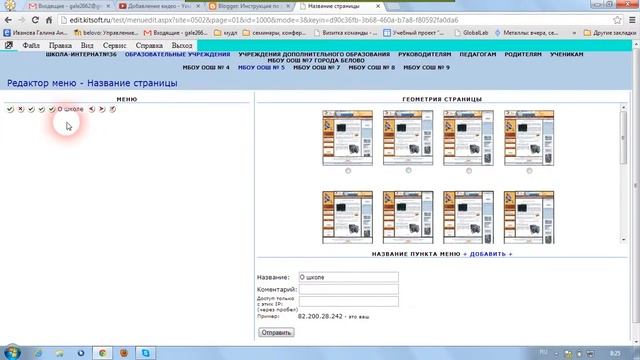Click the layout panel scrollbar down arrow
This screenshot has width=640, height=360.
click(623, 240)
